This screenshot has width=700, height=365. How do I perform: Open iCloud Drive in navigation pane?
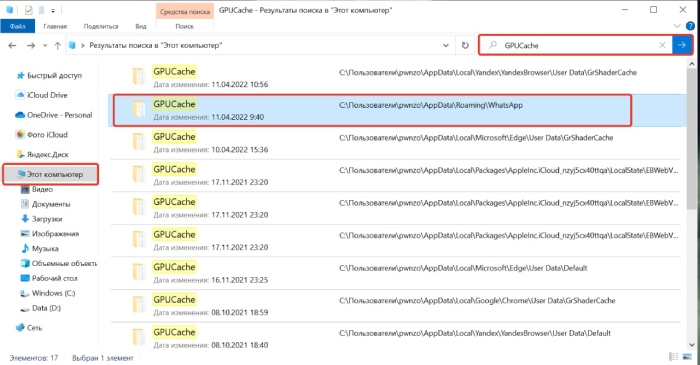point(42,95)
